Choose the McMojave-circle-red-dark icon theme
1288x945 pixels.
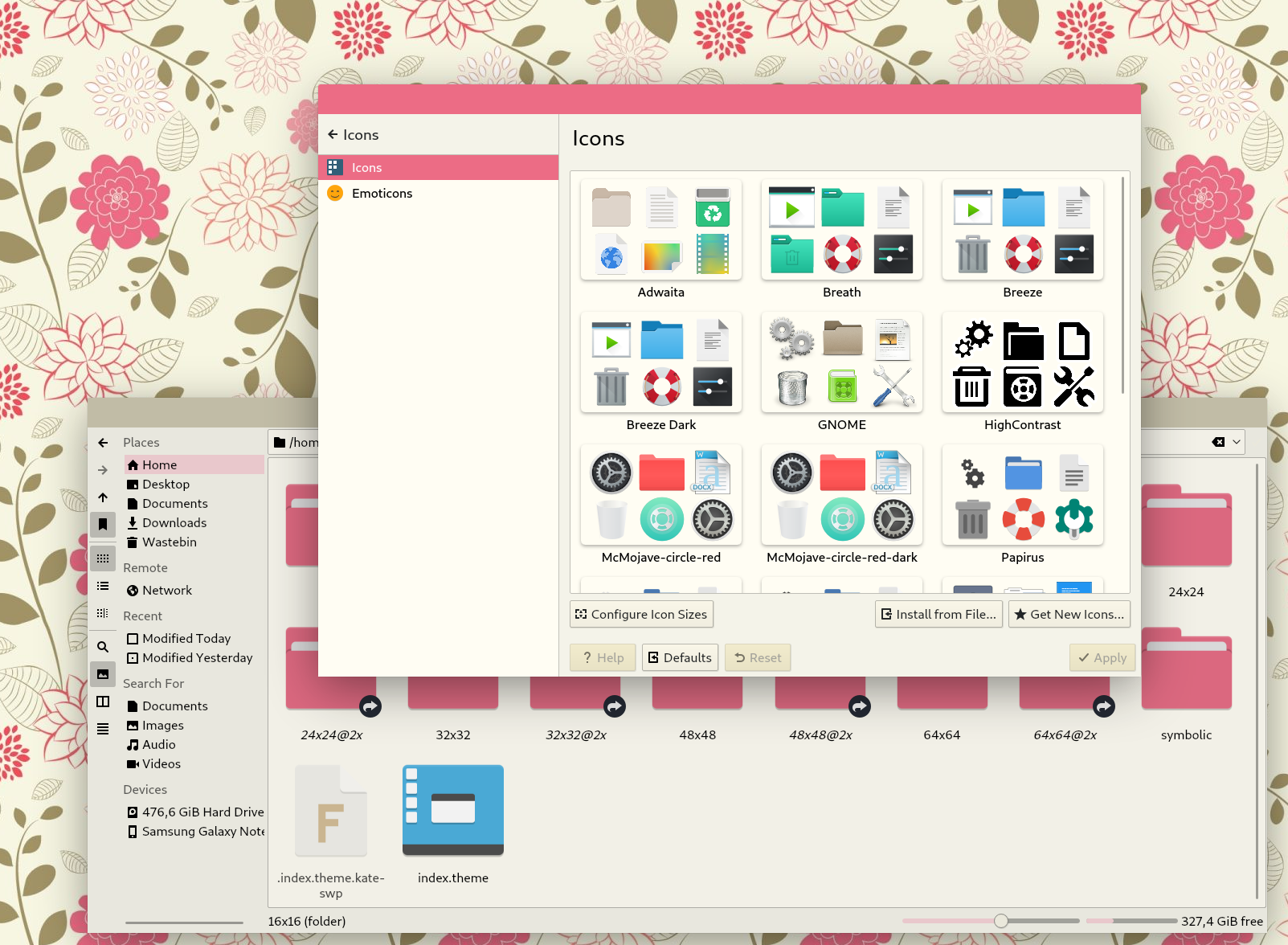[x=842, y=505]
